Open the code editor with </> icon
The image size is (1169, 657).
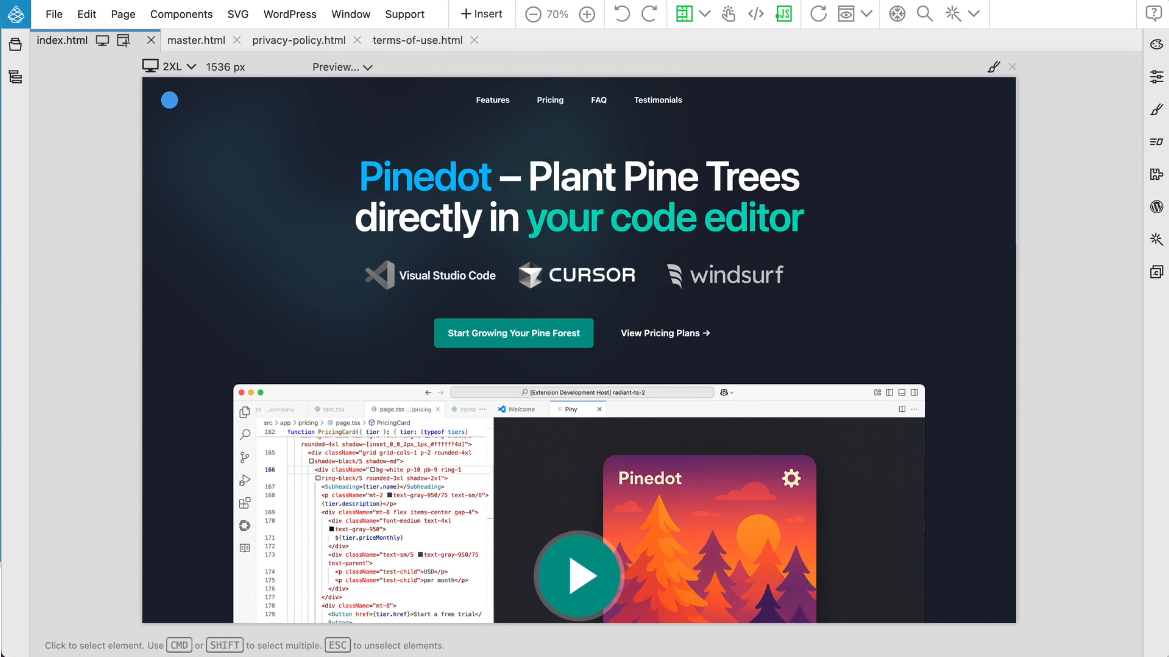(x=756, y=14)
